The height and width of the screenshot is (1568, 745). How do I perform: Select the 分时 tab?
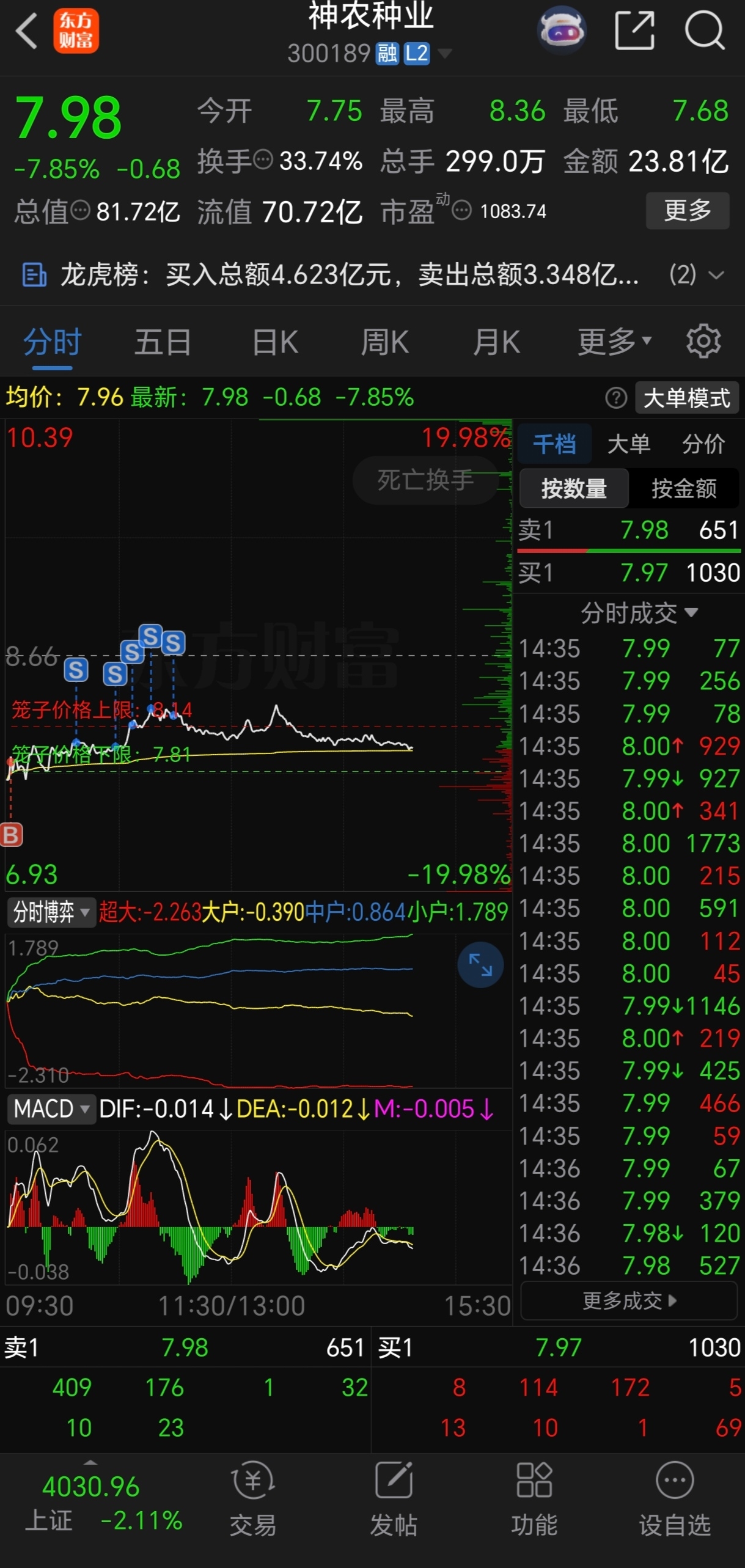tap(53, 342)
